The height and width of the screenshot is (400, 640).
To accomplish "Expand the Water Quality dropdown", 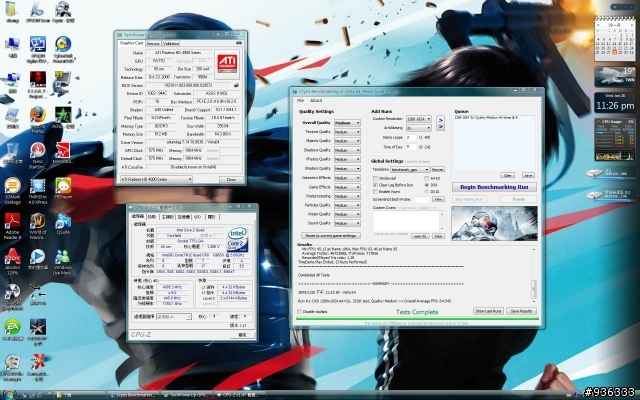I will point(347,214).
